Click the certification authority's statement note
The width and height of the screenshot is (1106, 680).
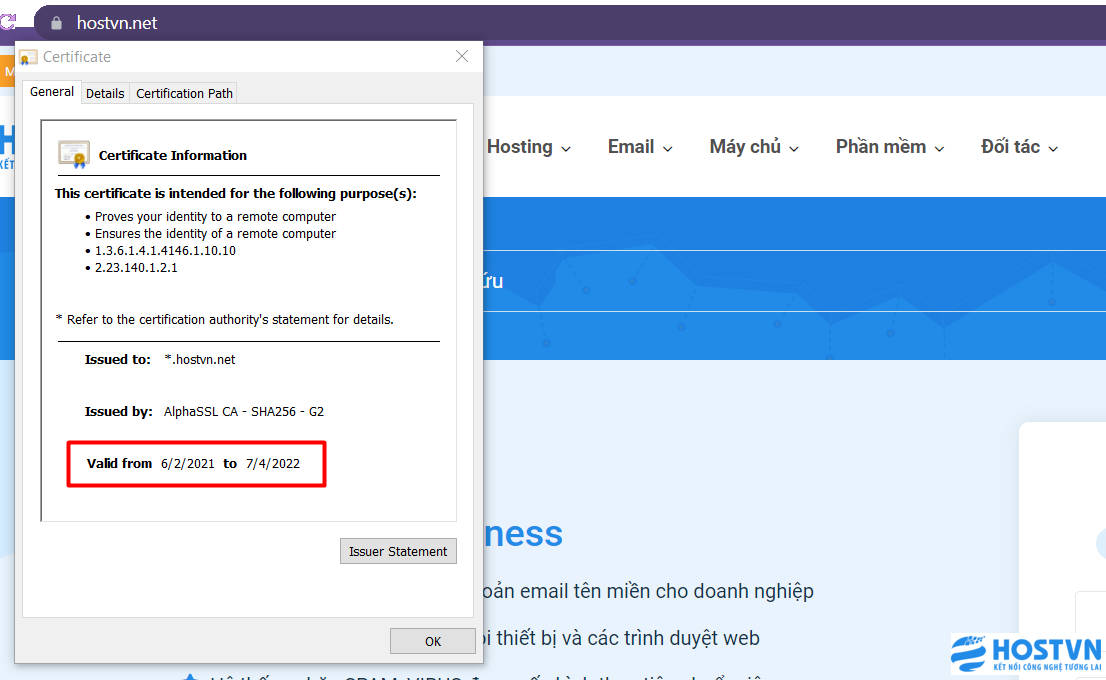click(x=224, y=320)
